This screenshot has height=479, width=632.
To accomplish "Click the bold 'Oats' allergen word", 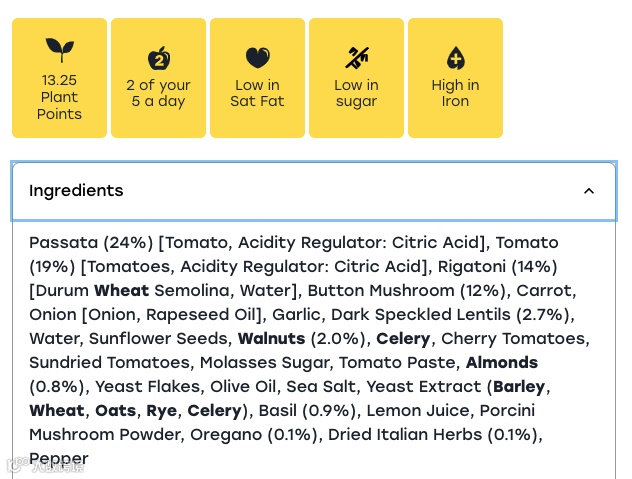I will coord(115,411).
